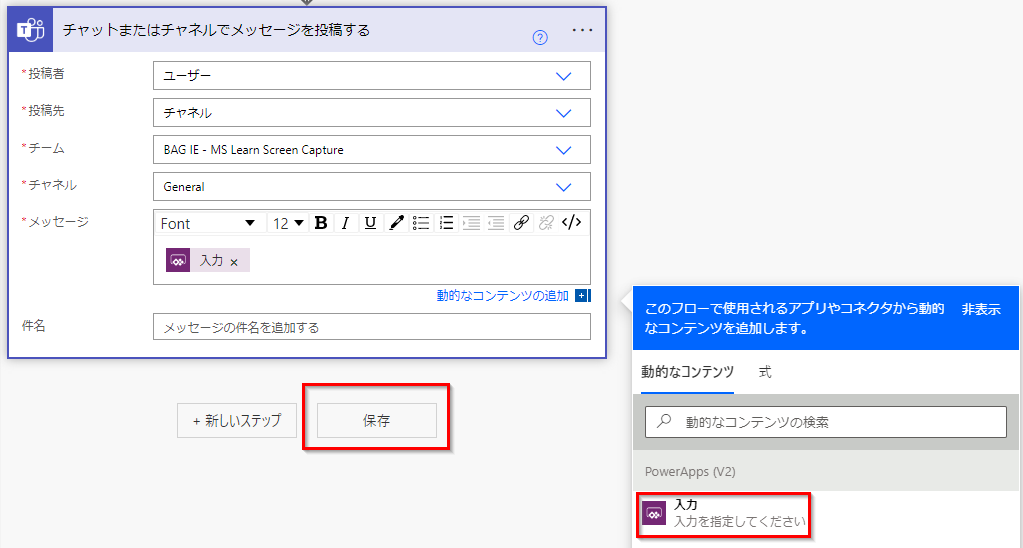The image size is (1023, 548).
Task: Click the blue plus icon beside 動的なコンテンツの追加
Action: pos(581,296)
